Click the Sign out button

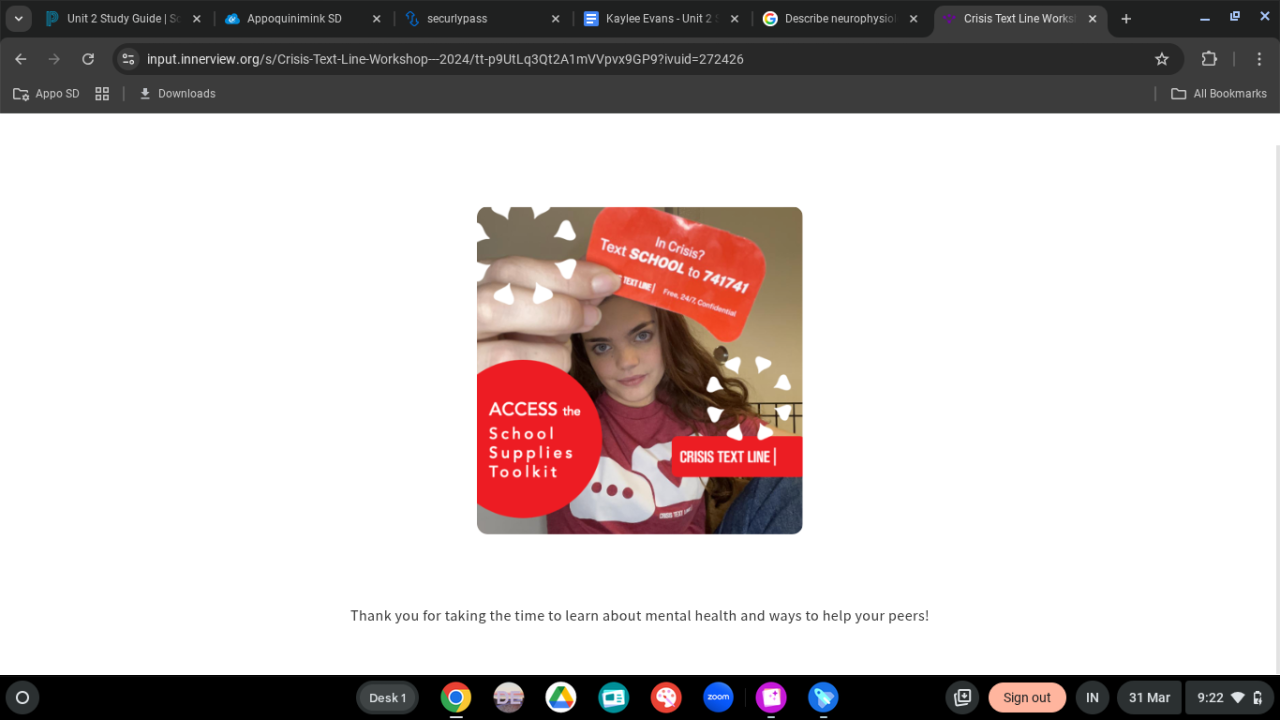(1027, 698)
